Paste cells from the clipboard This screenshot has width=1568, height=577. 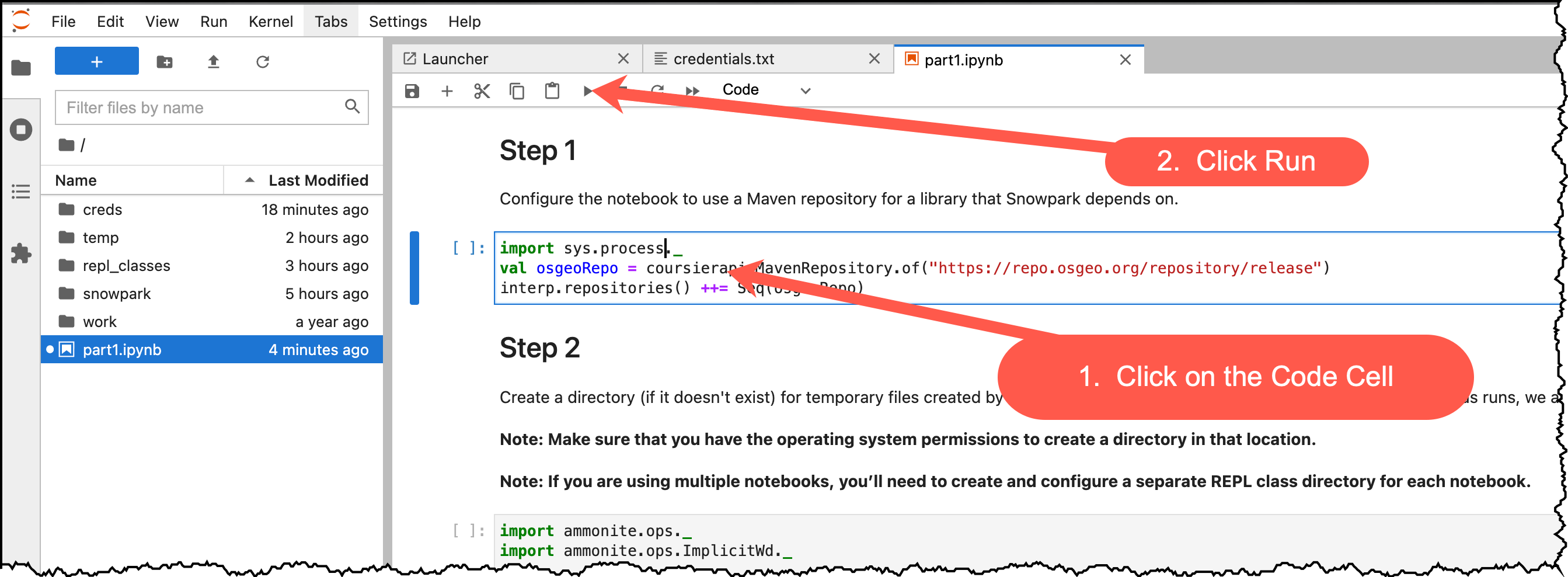(552, 90)
